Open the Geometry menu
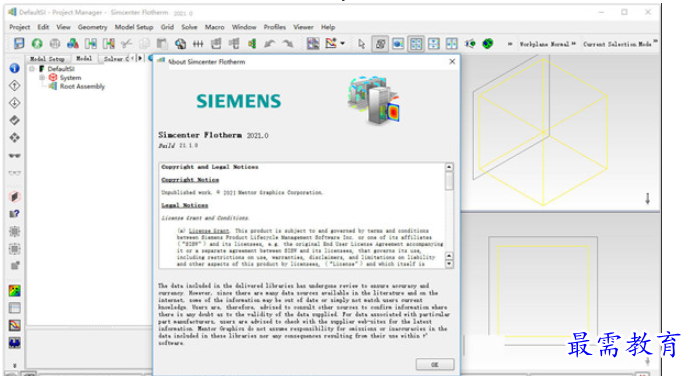Screen dimensions: 689x376 [x=92, y=27]
